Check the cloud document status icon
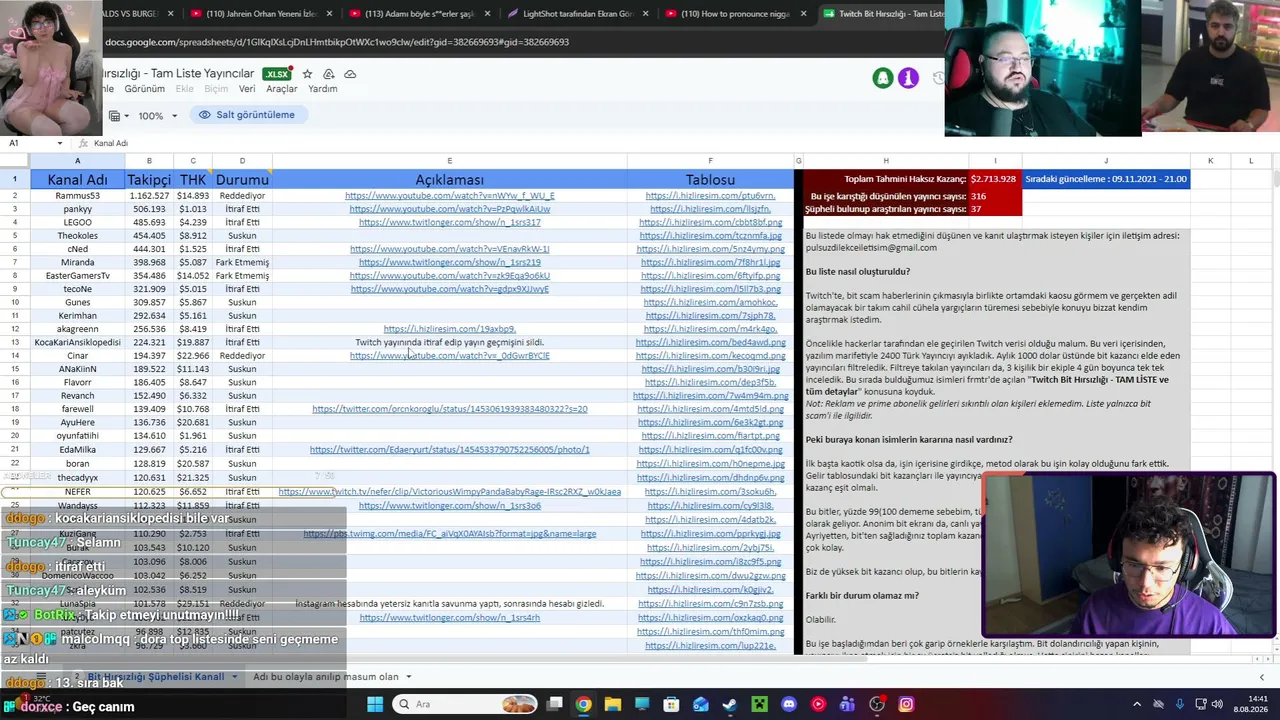The width and height of the screenshot is (1280, 720). [350, 74]
